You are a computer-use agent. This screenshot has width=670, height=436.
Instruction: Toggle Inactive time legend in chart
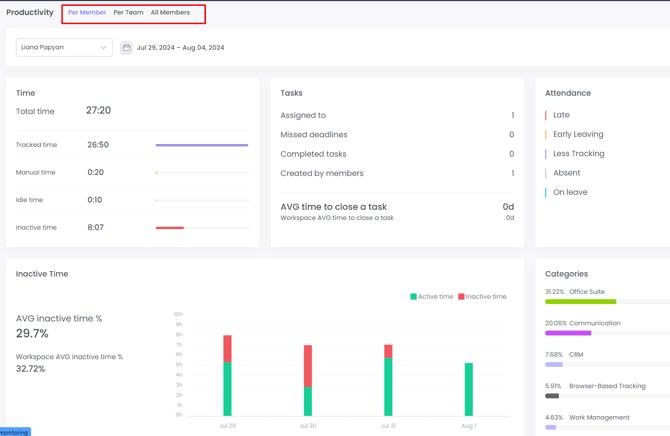[483, 297]
